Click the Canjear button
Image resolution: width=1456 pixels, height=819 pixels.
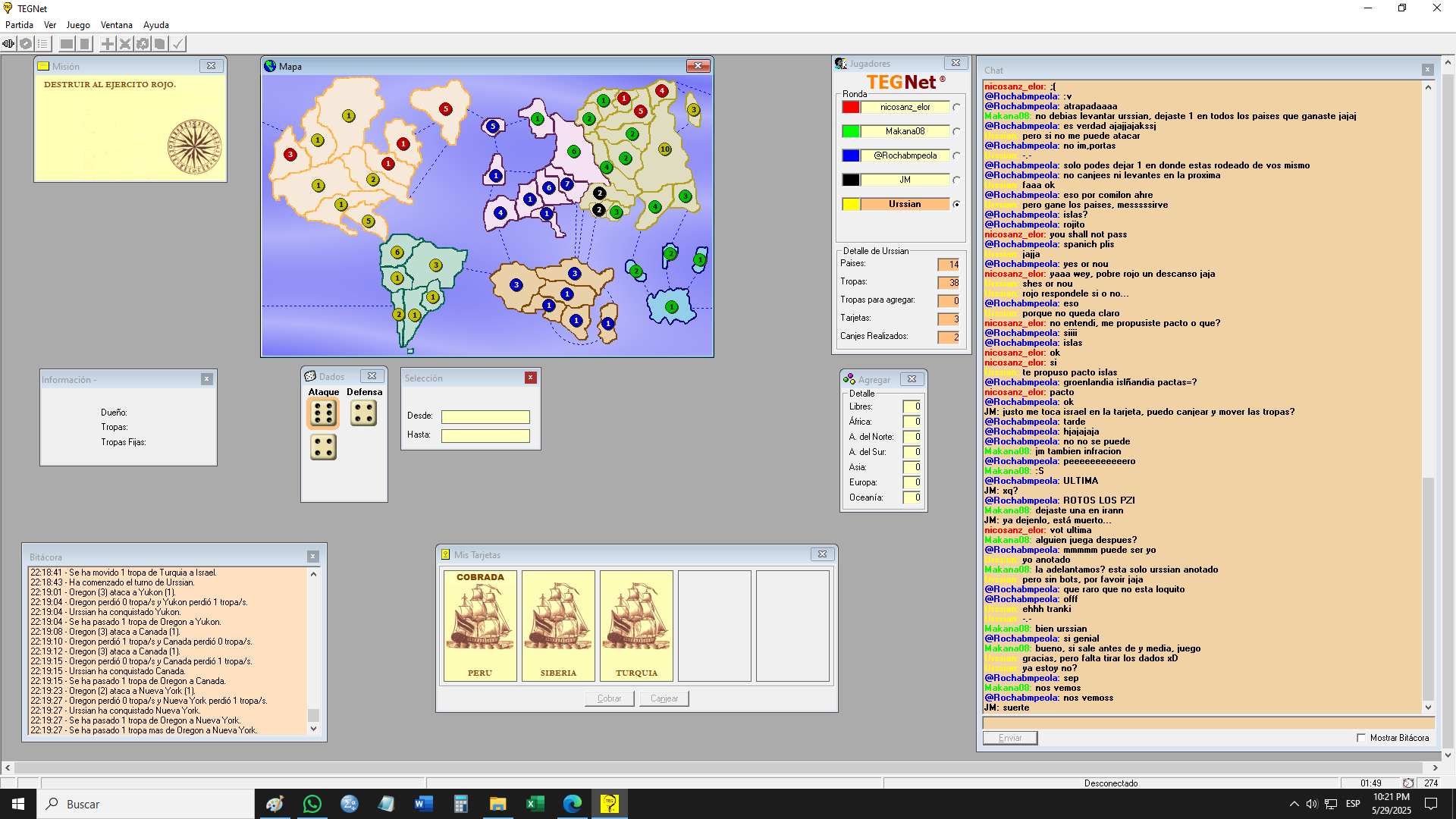(x=664, y=698)
